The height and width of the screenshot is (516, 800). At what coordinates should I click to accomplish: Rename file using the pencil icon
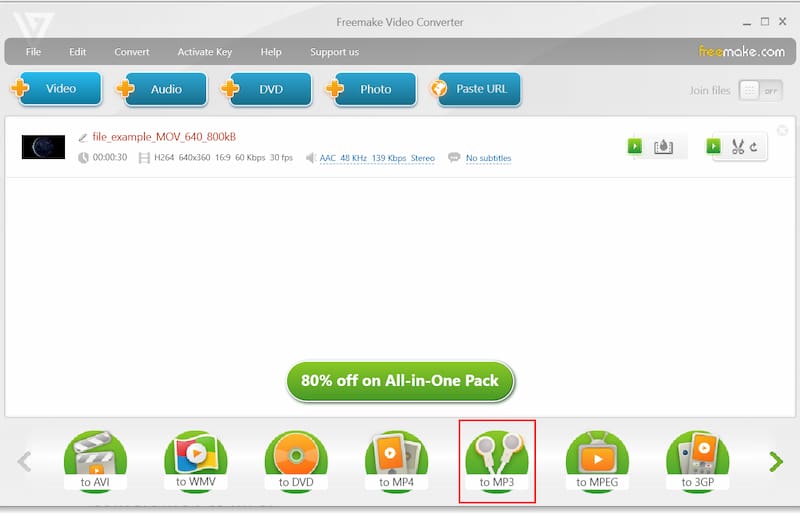pos(82,137)
